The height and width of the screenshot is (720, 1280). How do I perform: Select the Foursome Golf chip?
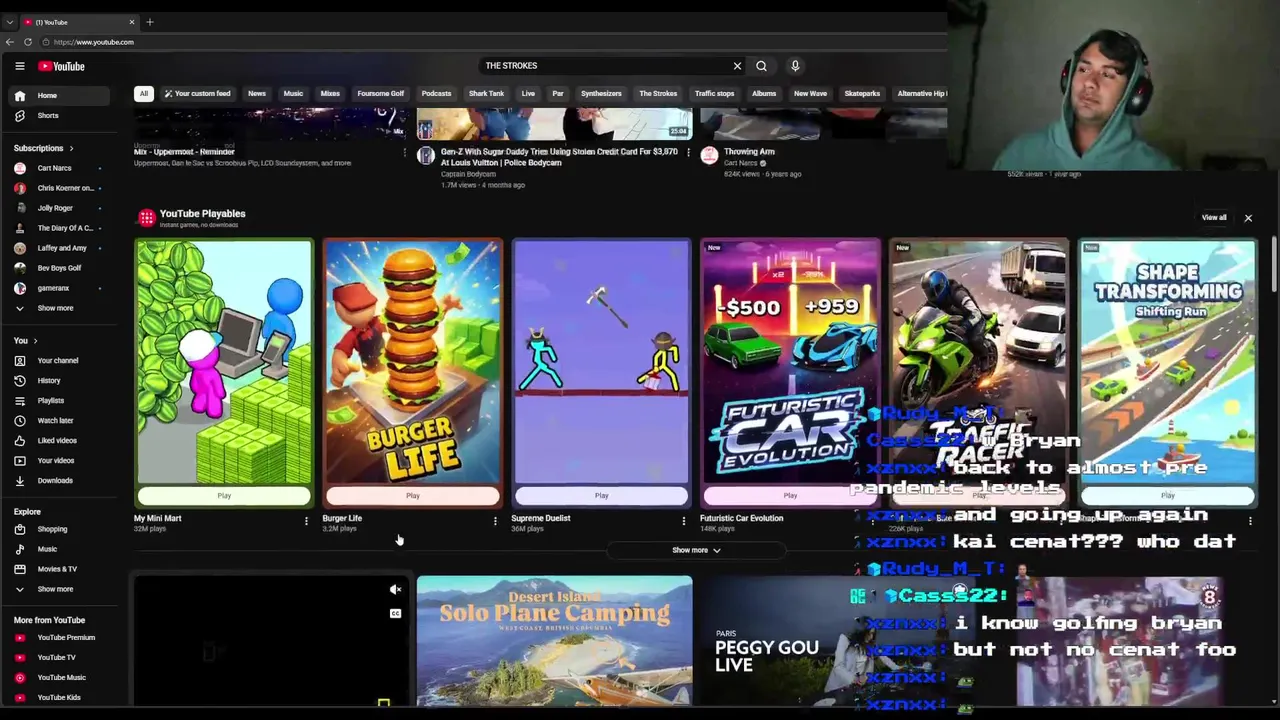pos(381,94)
